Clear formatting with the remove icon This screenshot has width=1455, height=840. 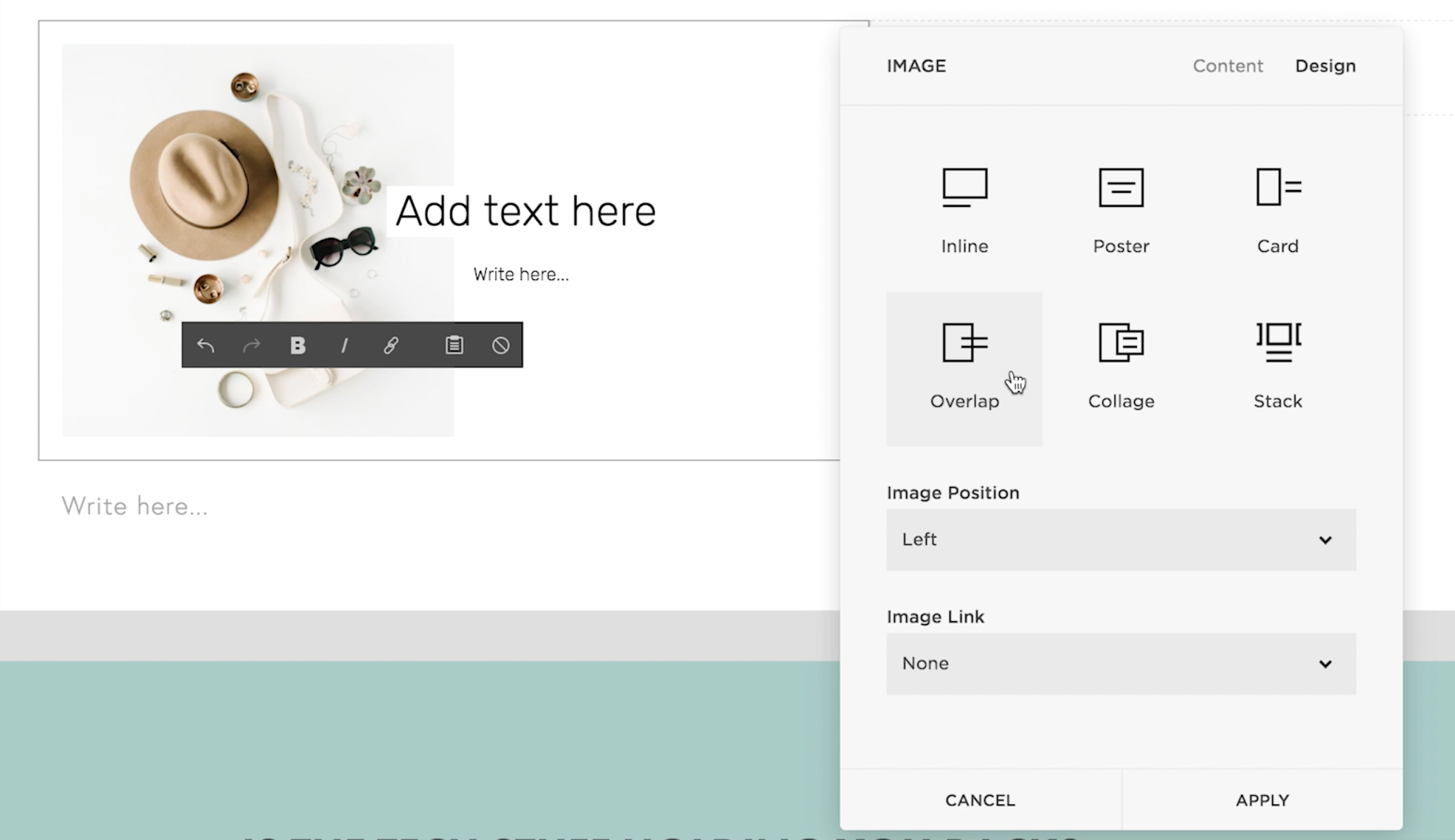point(500,345)
